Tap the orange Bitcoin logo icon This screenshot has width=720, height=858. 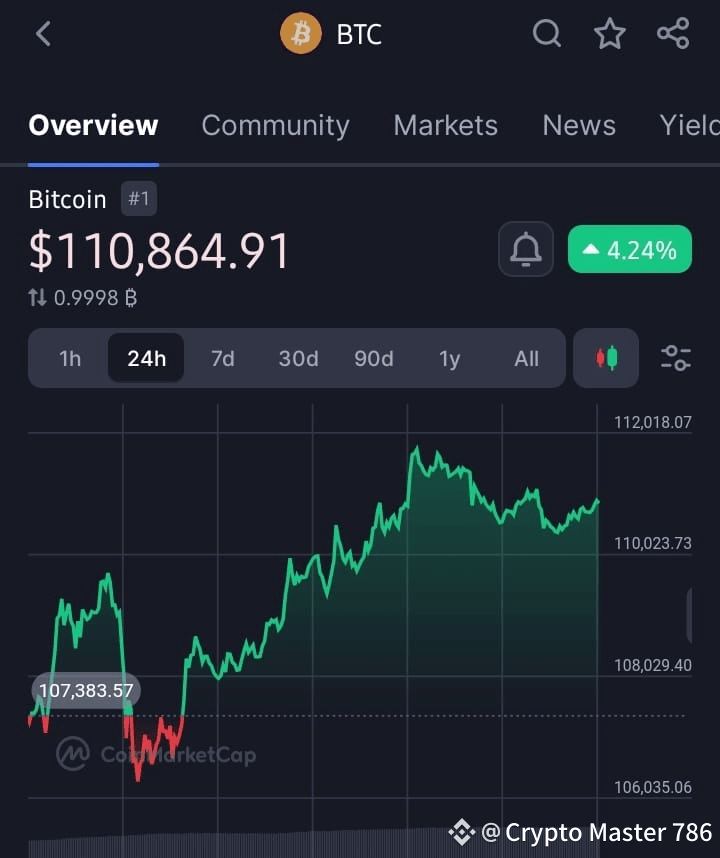[300, 34]
